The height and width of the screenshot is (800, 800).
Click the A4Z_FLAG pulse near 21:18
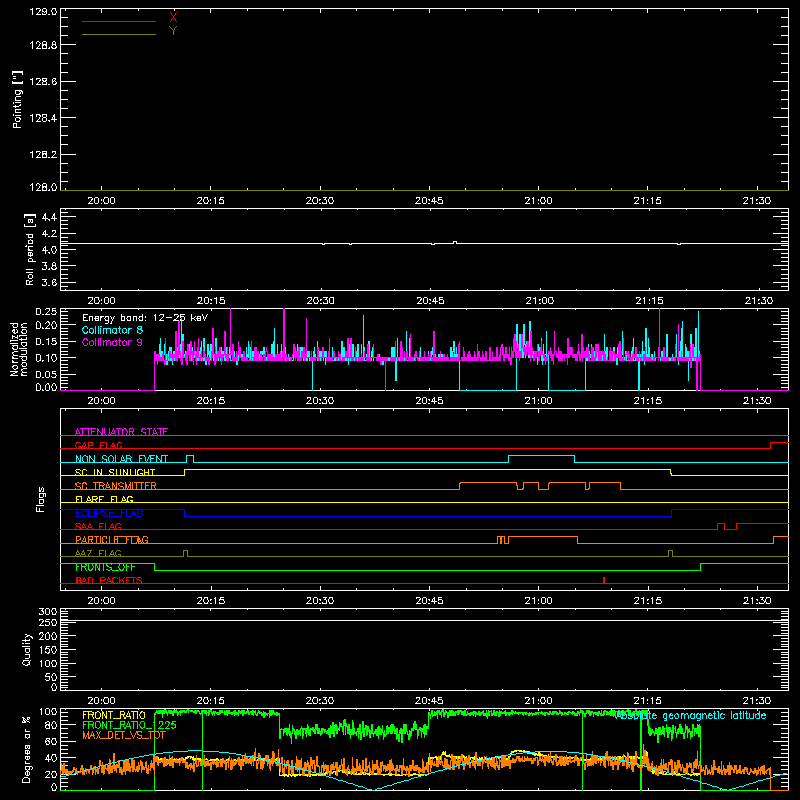670,554
